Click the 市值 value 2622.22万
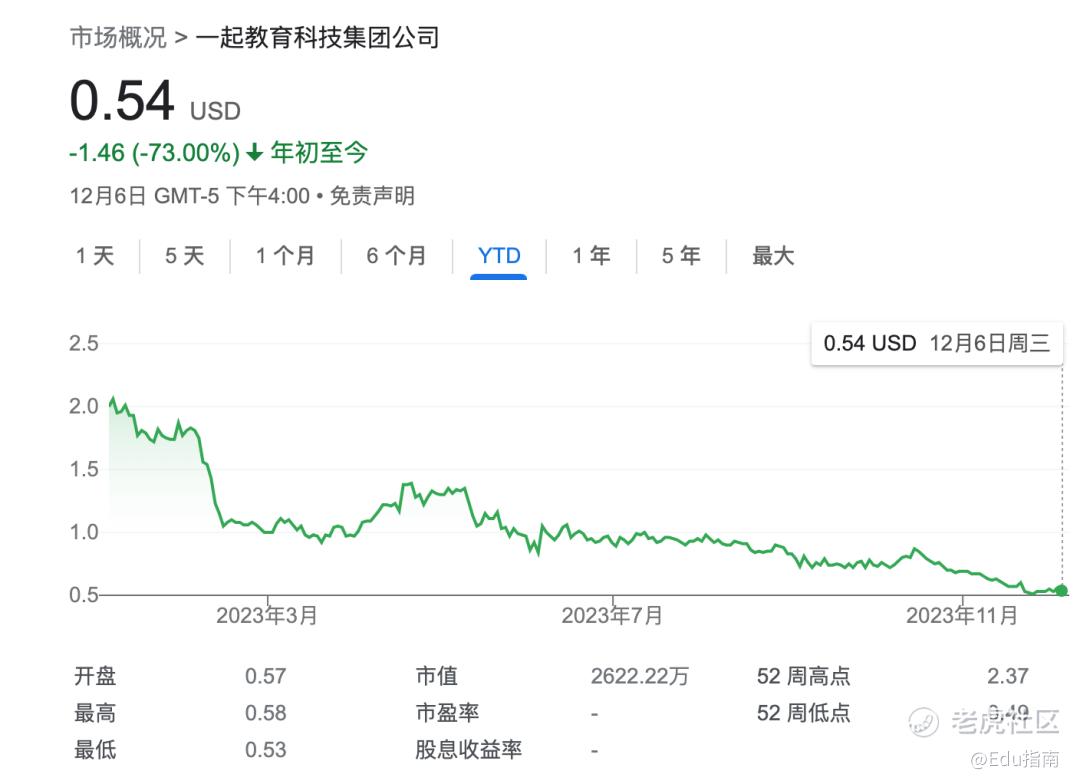Image resolution: width=1080 pixels, height=784 pixels. 640,677
